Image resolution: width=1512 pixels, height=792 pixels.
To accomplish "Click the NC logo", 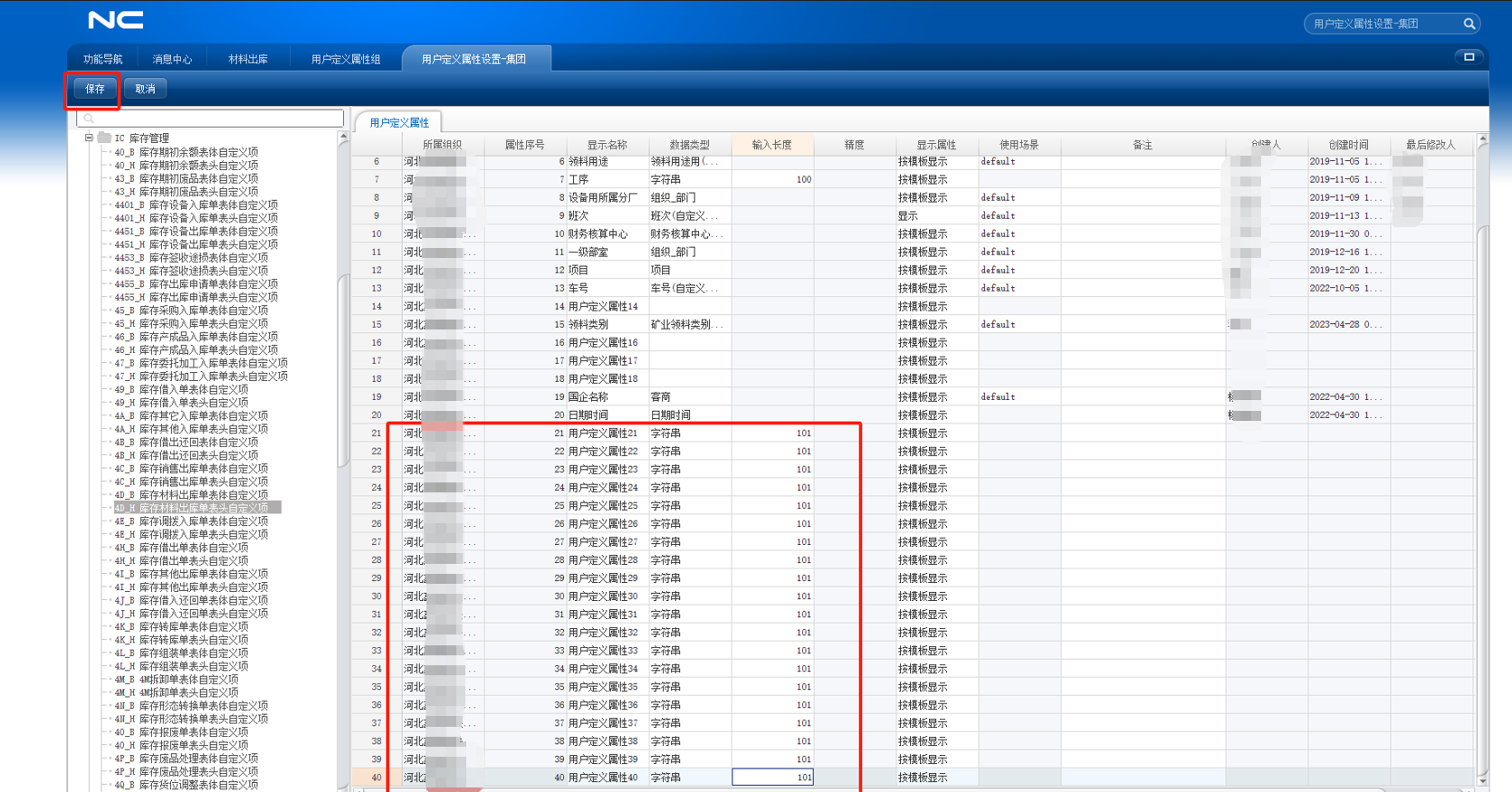I will tap(116, 20).
